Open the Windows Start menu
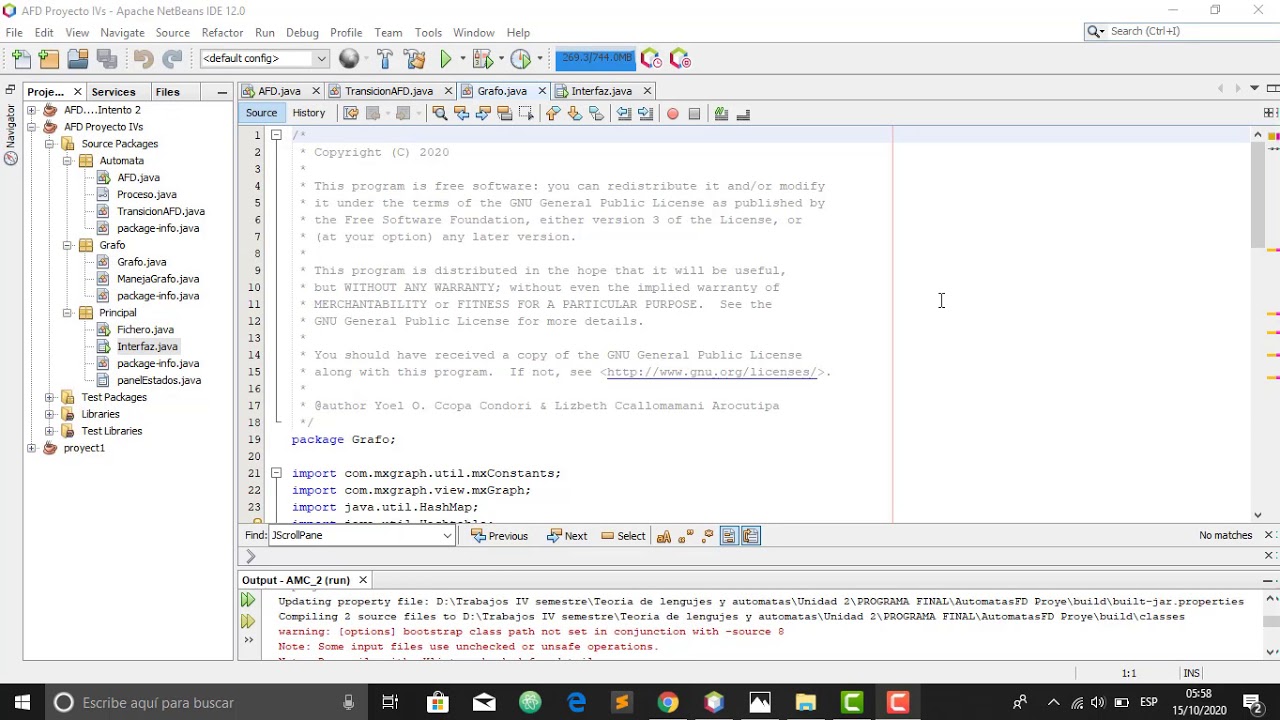This screenshot has width=1280, height=720. [x=22, y=702]
